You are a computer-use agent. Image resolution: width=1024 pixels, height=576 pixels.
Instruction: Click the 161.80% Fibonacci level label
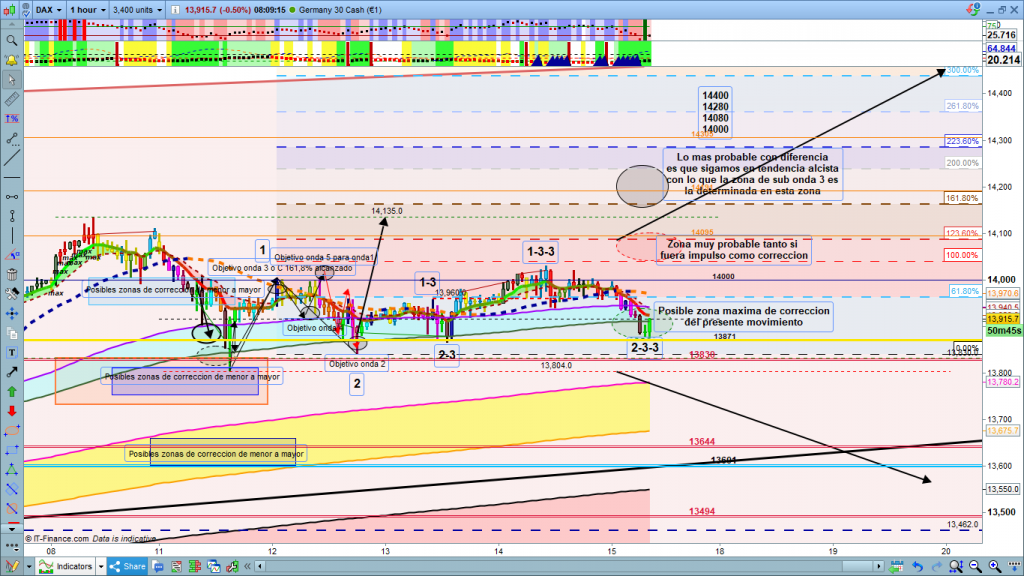[x=961, y=198]
